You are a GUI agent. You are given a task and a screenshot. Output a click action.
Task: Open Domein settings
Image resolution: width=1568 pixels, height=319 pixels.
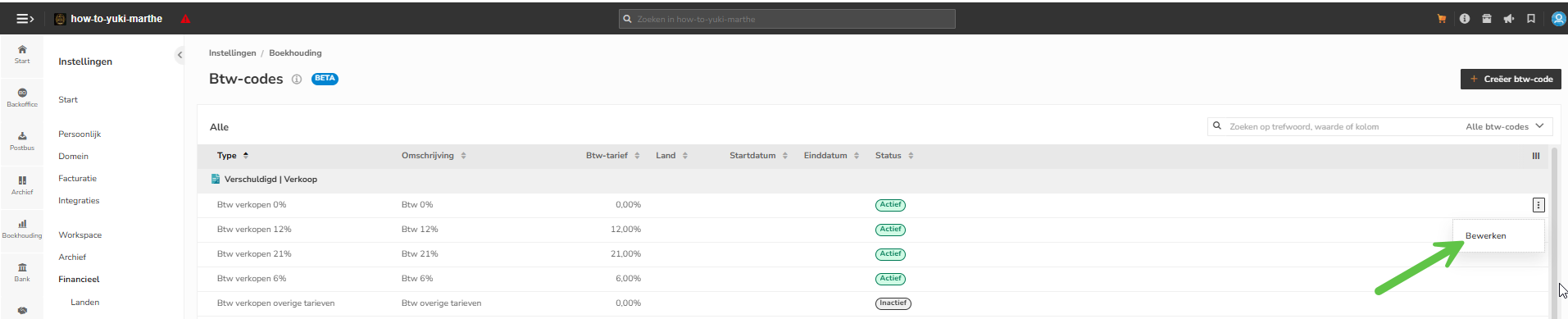click(73, 157)
